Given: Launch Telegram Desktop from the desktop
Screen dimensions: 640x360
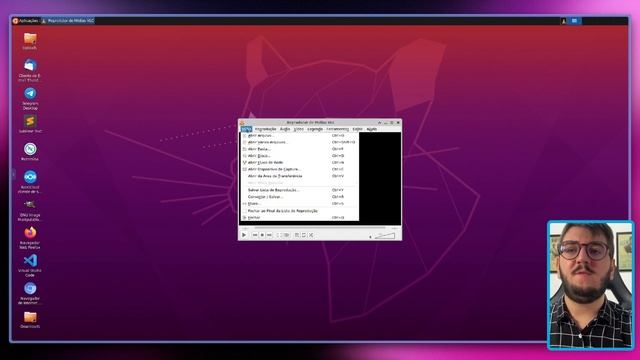Looking at the screenshot, I should (30, 98).
